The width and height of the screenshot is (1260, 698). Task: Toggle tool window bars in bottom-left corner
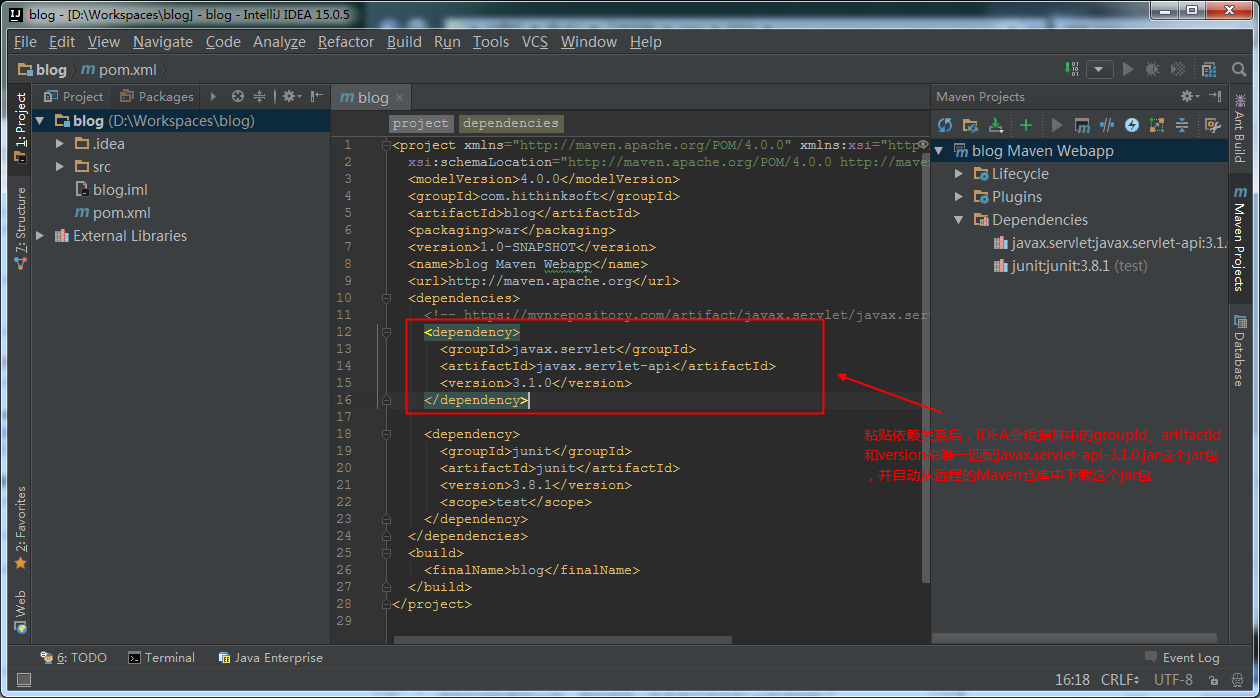[23, 680]
